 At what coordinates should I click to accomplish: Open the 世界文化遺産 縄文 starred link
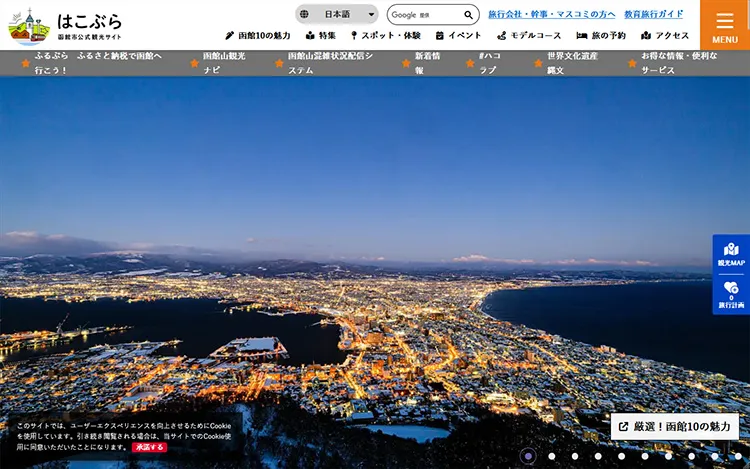(x=566, y=63)
